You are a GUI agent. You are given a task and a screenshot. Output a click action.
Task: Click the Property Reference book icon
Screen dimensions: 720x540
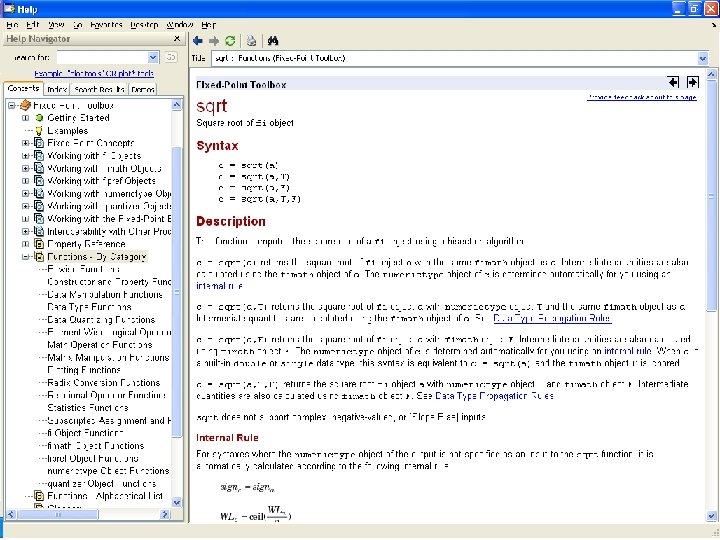point(39,244)
